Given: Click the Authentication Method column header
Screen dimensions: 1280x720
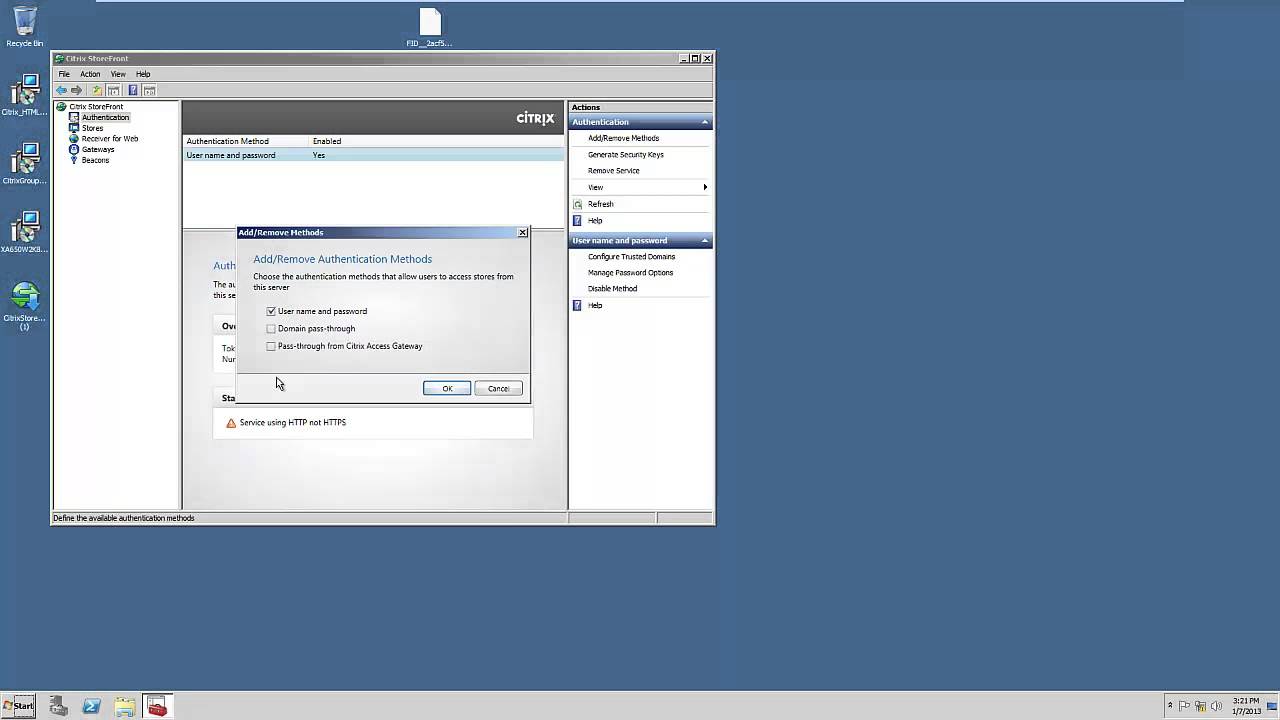Looking at the screenshot, I should pyautogui.click(x=245, y=141).
